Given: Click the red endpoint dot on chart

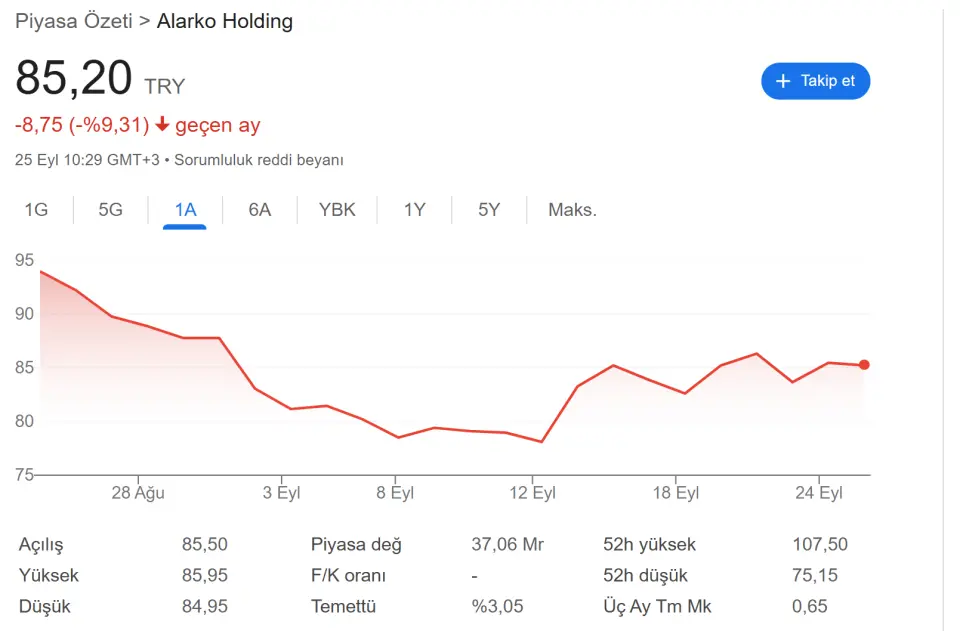Looking at the screenshot, I should pos(864,365).
